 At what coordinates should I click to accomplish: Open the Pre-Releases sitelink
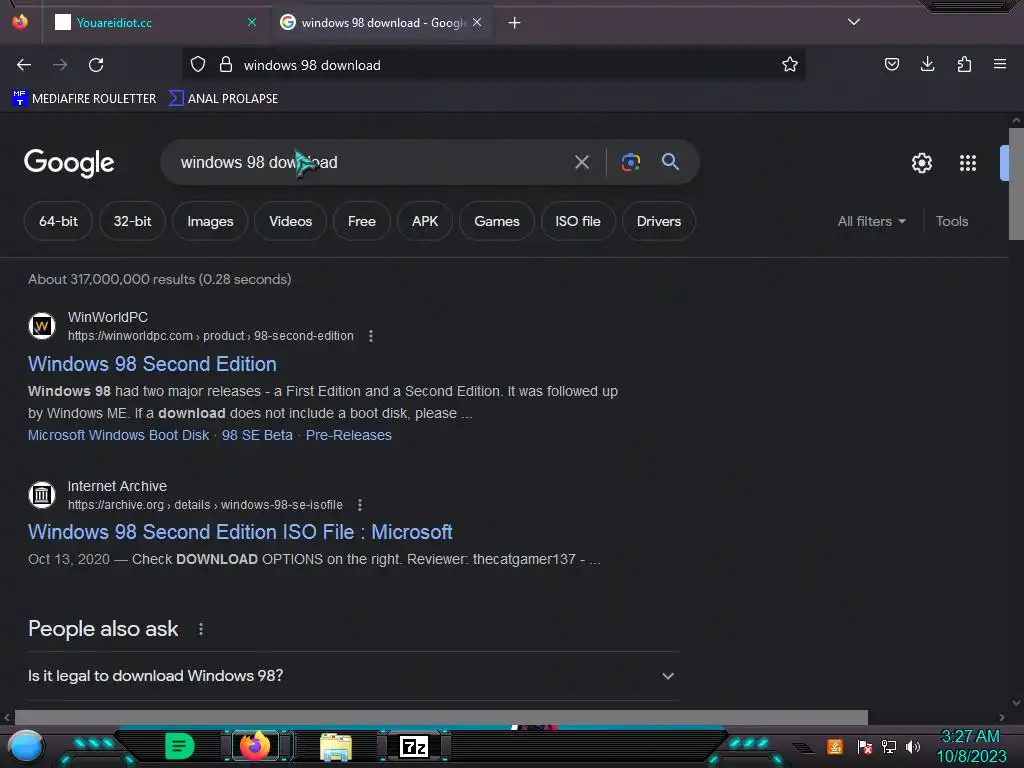(x=349, y=435)
